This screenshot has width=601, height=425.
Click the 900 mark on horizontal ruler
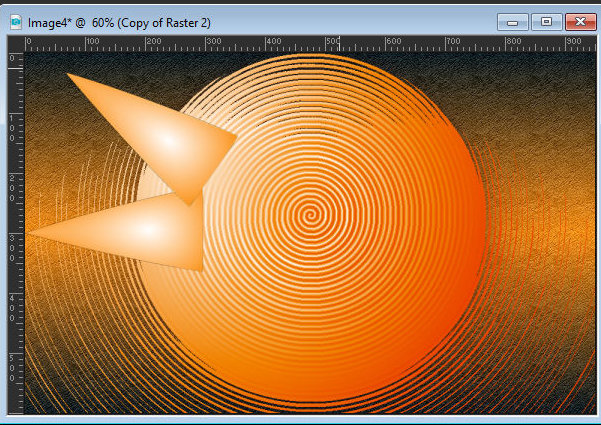click(574, 43)
